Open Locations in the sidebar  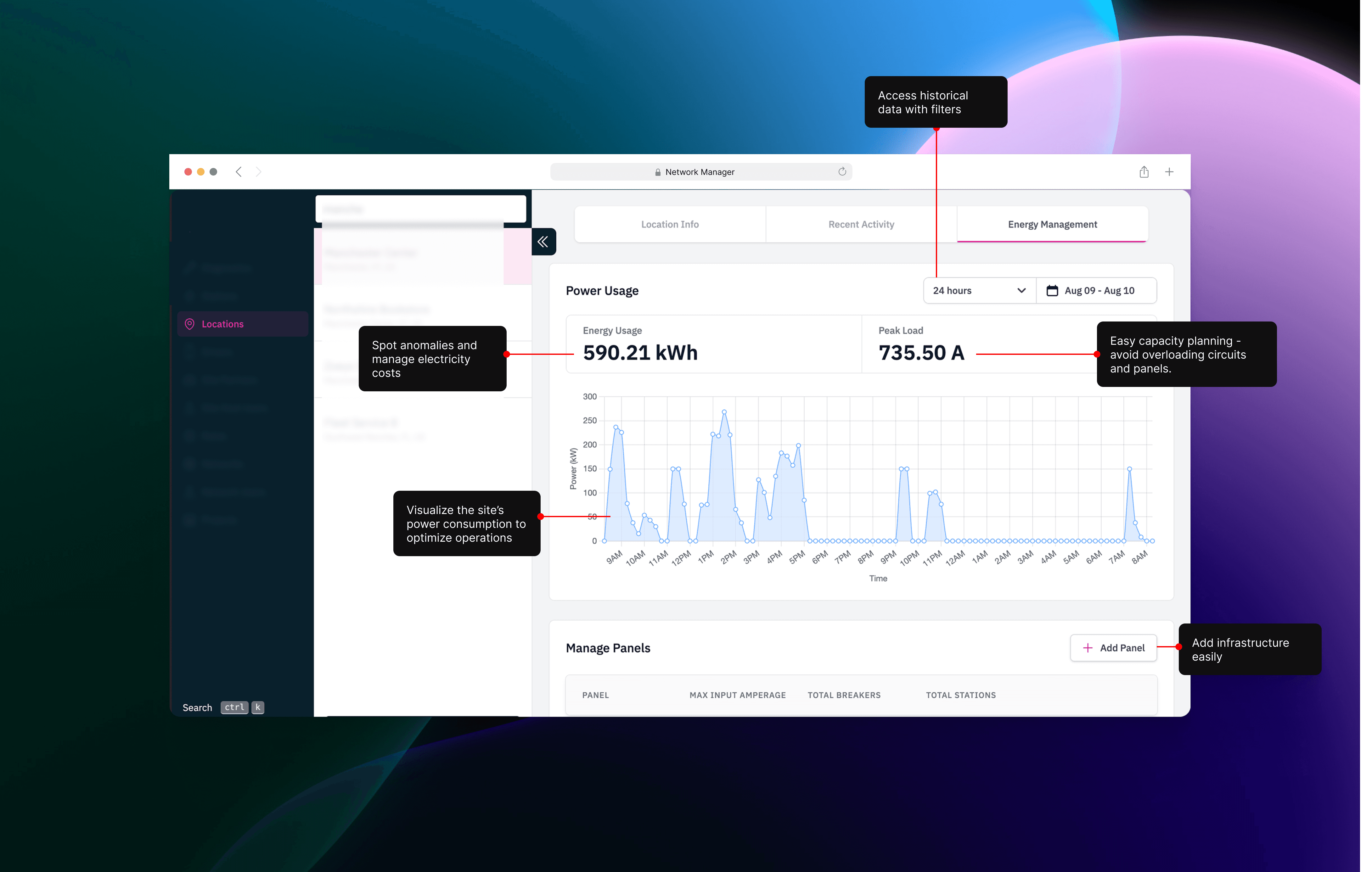tap(222, 323)
